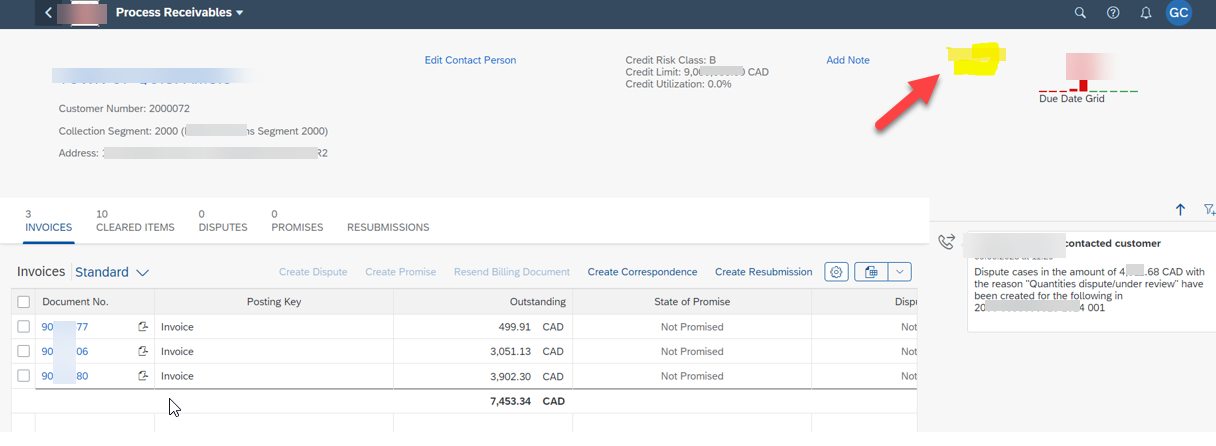Click the Create Correspondence button

(x=642, y=272)
